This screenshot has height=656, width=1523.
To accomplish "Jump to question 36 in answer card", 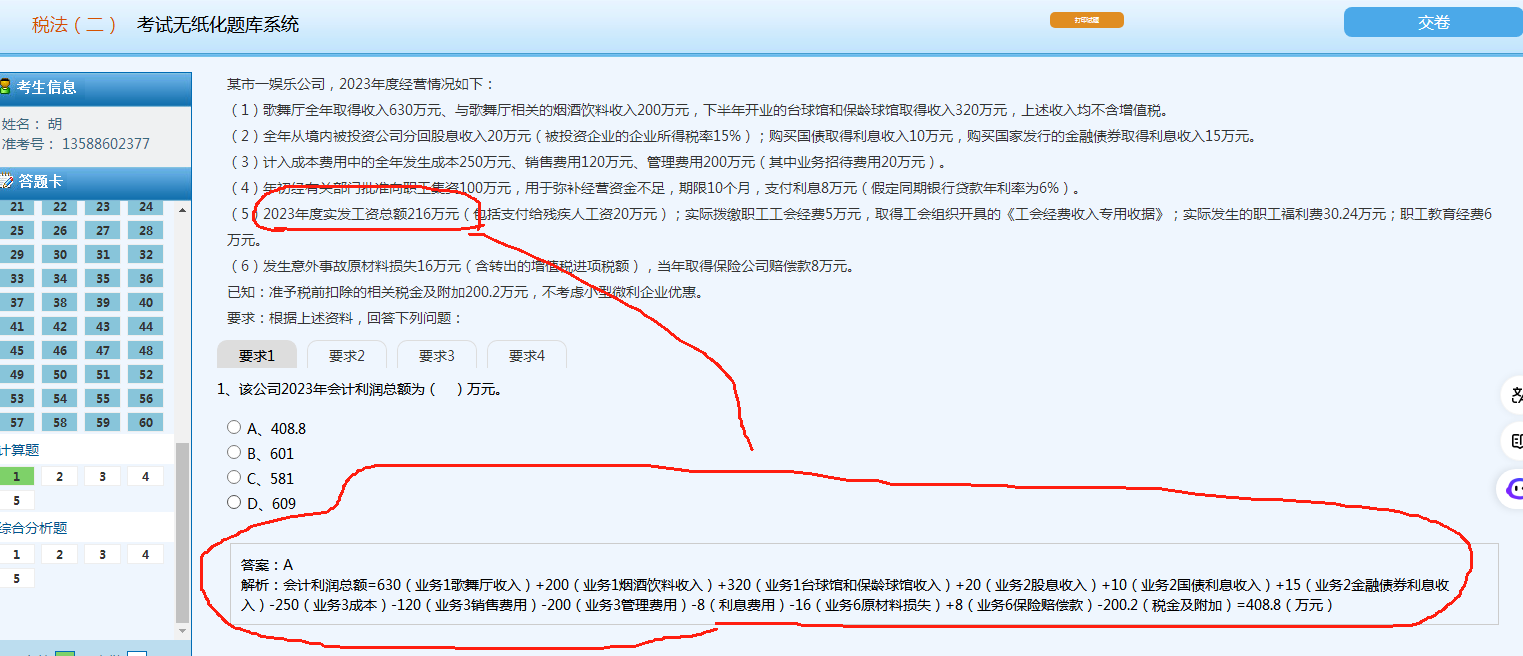I will (146, 279).
